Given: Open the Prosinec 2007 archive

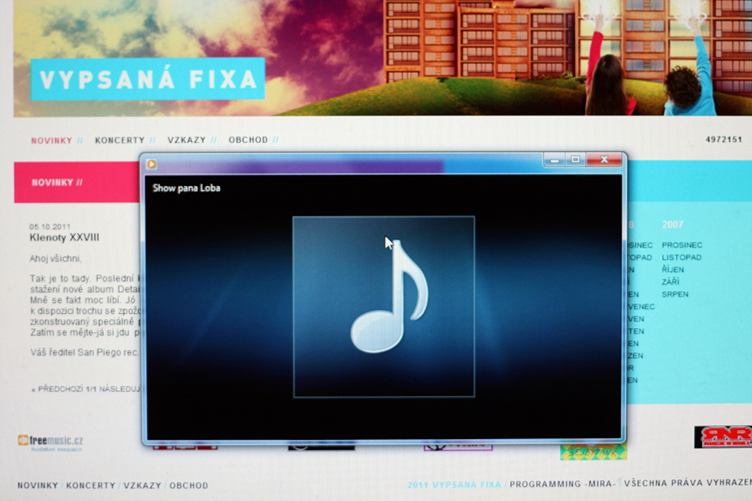Looking at the screenshot, I should [682, 245].
